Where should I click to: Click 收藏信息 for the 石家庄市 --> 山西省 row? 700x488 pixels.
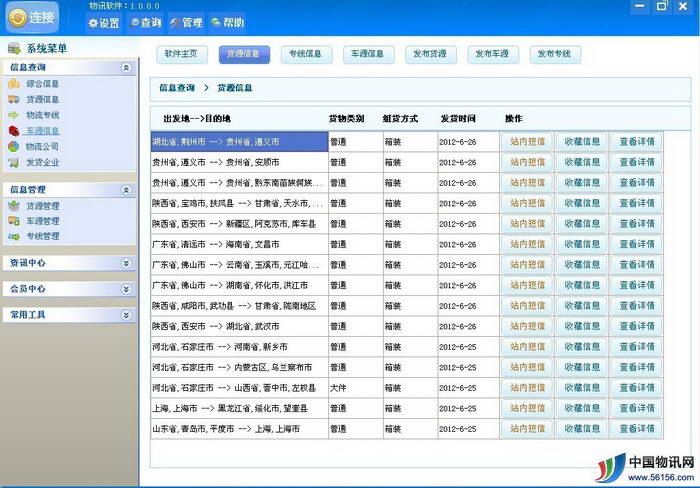point(582,388)
